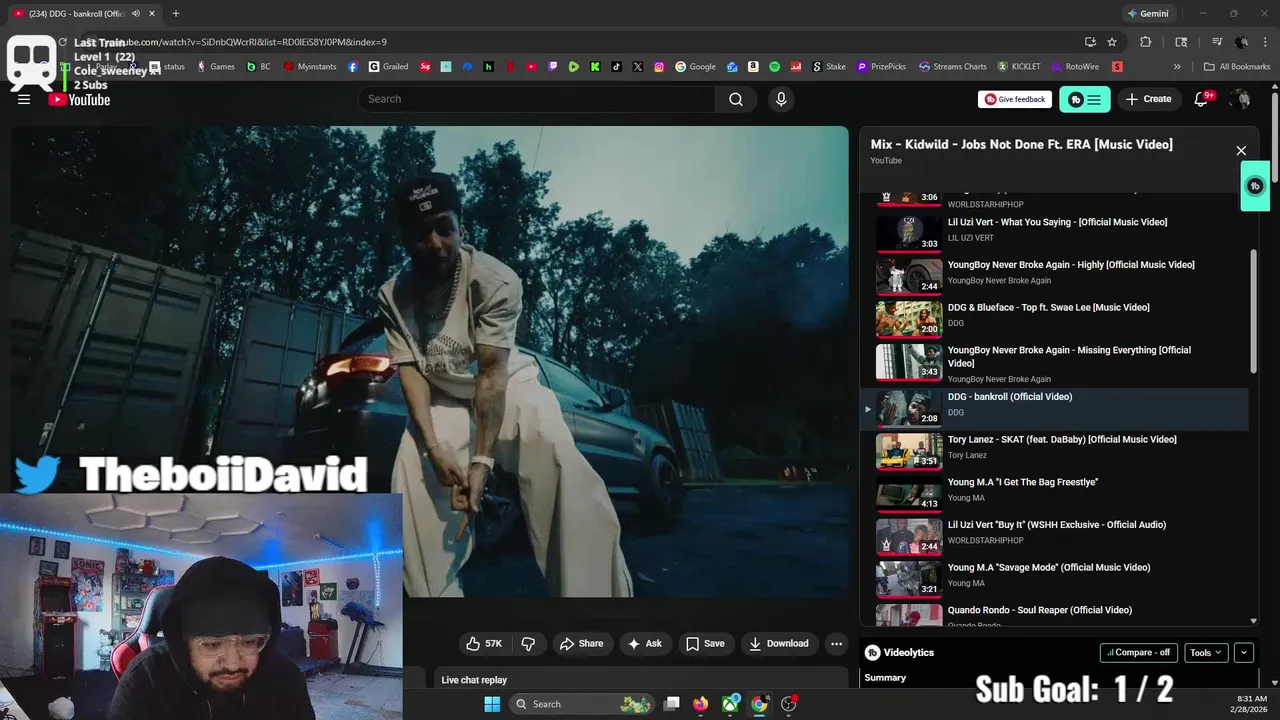The image size is (1280, 720).
Task: Open OBS Studio from the taskbar
Action: click(789, 704)
